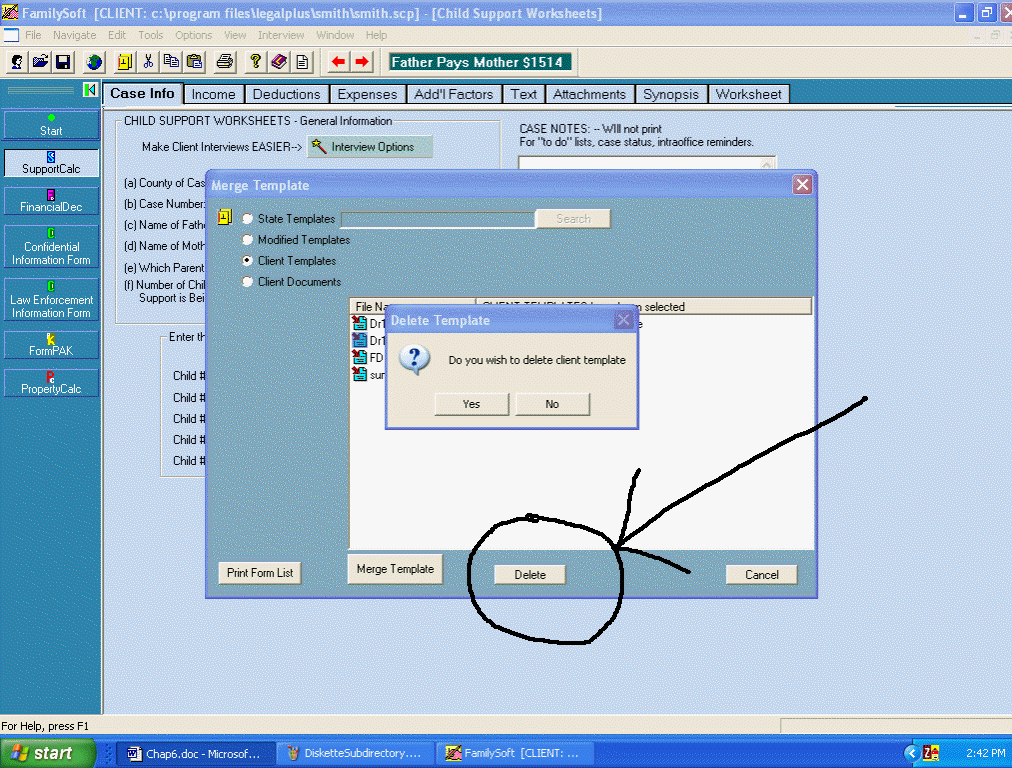Click No in Delete Template dialog
Image resolution: width=1012 pixels, height=768 pixels.
click(x=552, y=404)
